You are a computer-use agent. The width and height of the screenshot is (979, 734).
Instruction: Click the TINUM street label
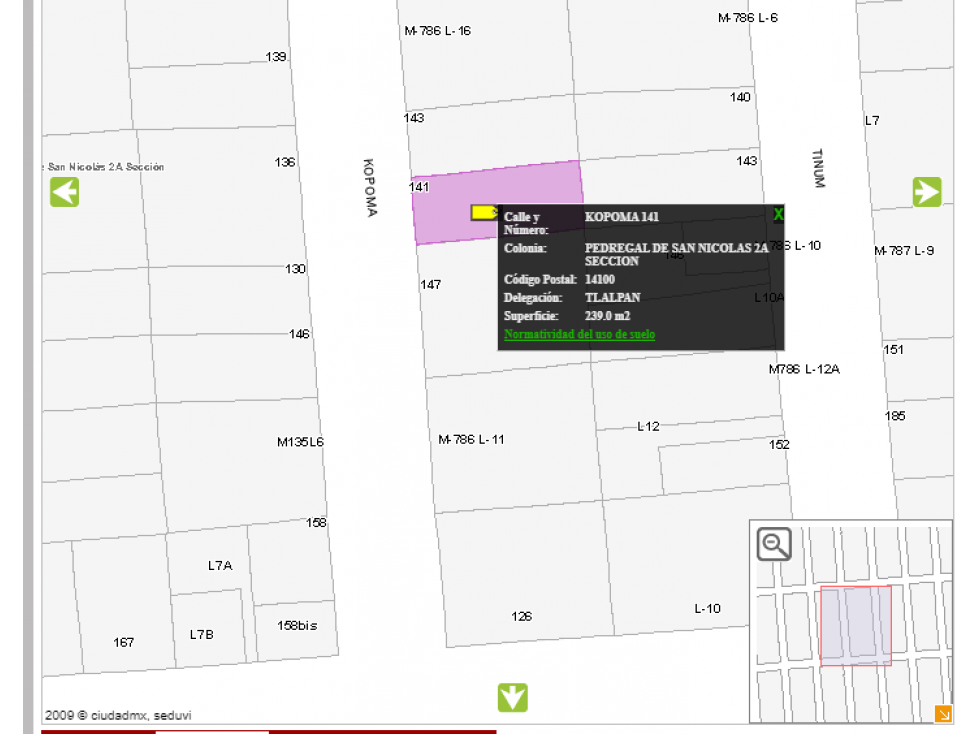(819, 168)
